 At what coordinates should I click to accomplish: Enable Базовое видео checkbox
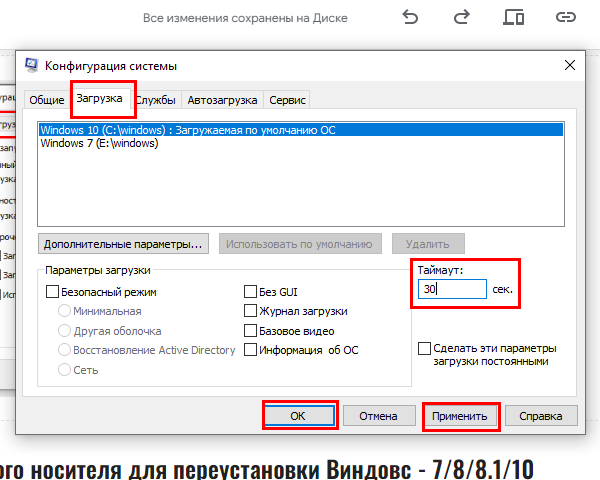tap(250, 330)
